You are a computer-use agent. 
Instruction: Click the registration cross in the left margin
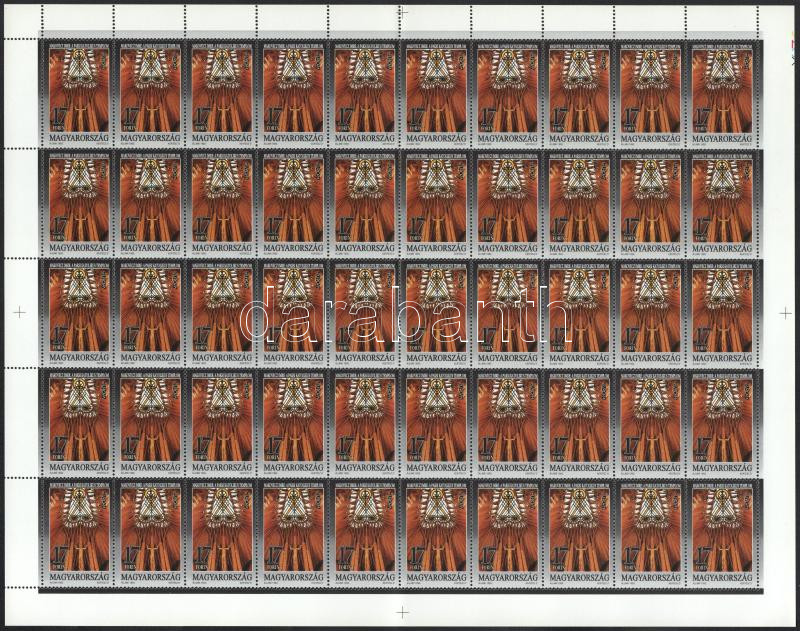pos(18,312)
